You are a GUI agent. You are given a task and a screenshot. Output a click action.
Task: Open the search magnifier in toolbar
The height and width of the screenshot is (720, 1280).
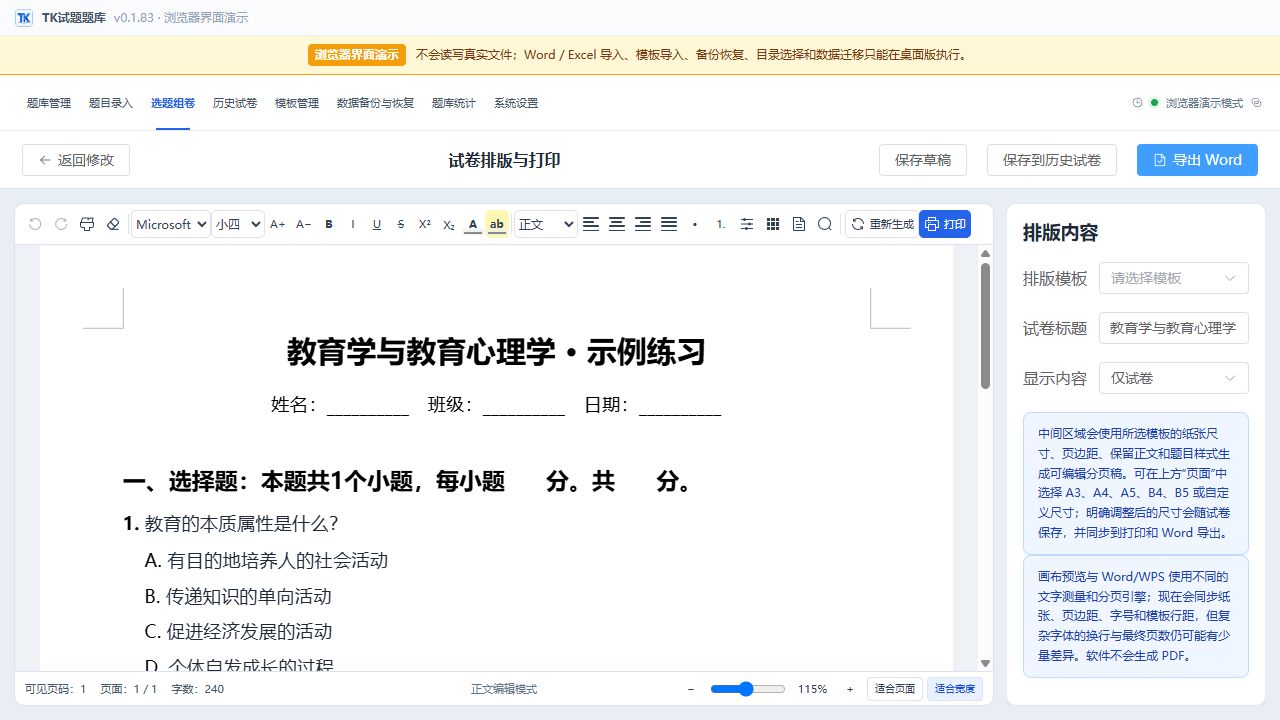[x=825, y=224]
